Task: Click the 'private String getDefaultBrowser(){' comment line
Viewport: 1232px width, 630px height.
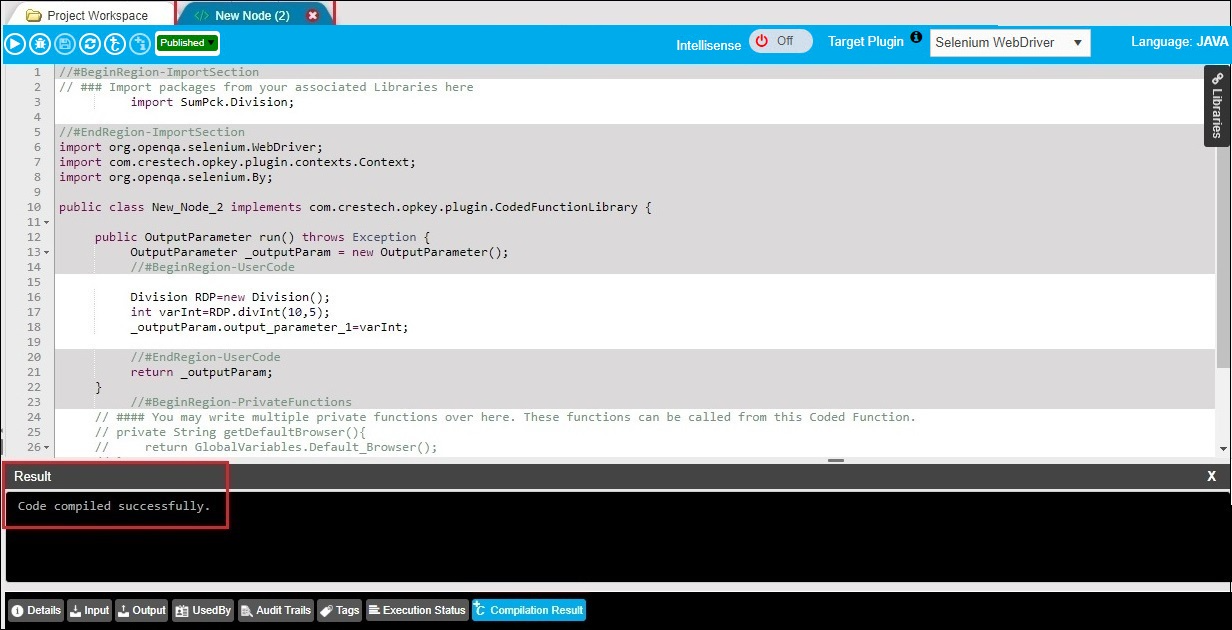Action: click(x=231, y=432)
